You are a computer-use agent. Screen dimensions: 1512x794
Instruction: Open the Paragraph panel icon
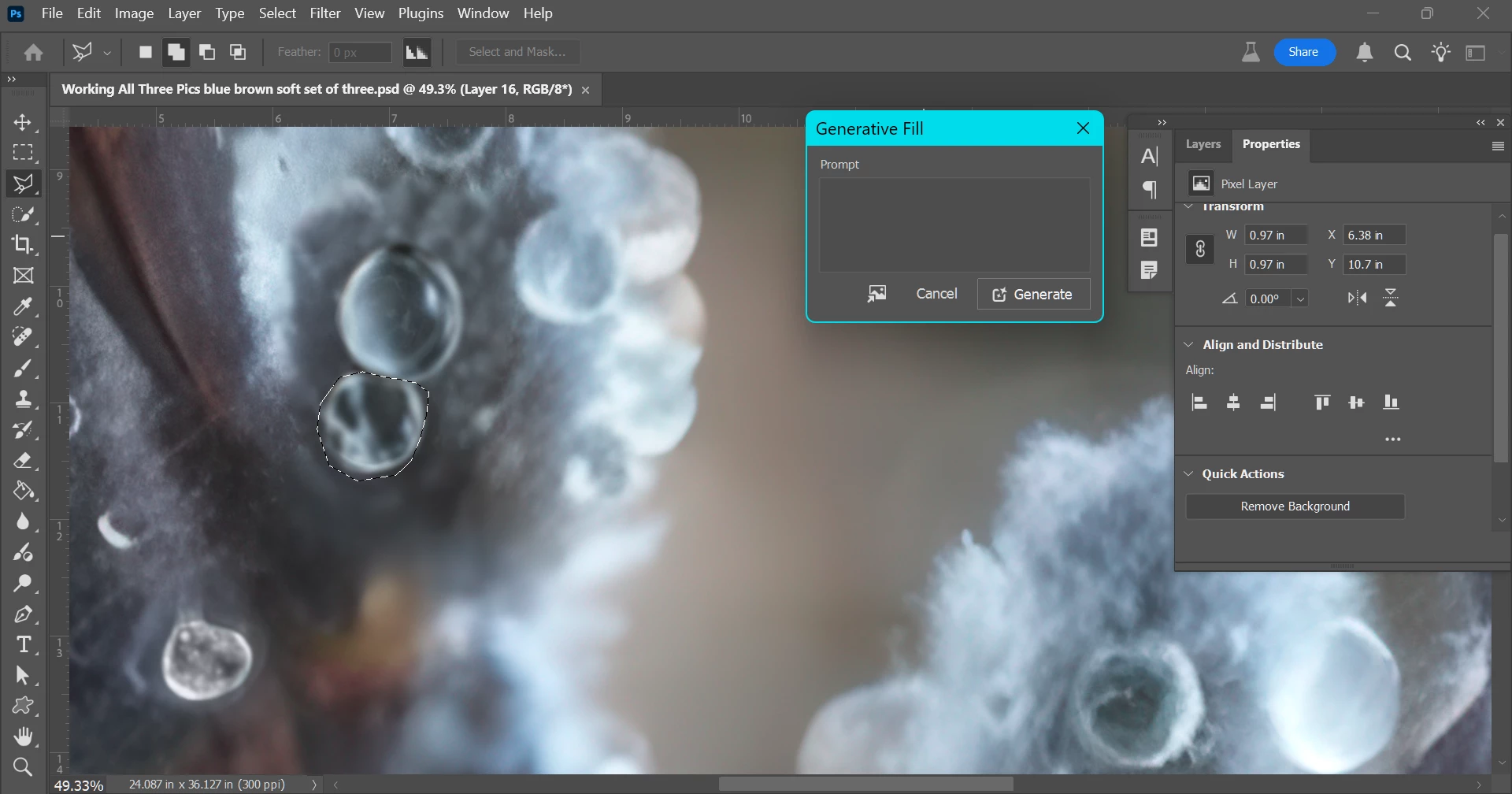pyautogui.click(x=1150, y=189)
